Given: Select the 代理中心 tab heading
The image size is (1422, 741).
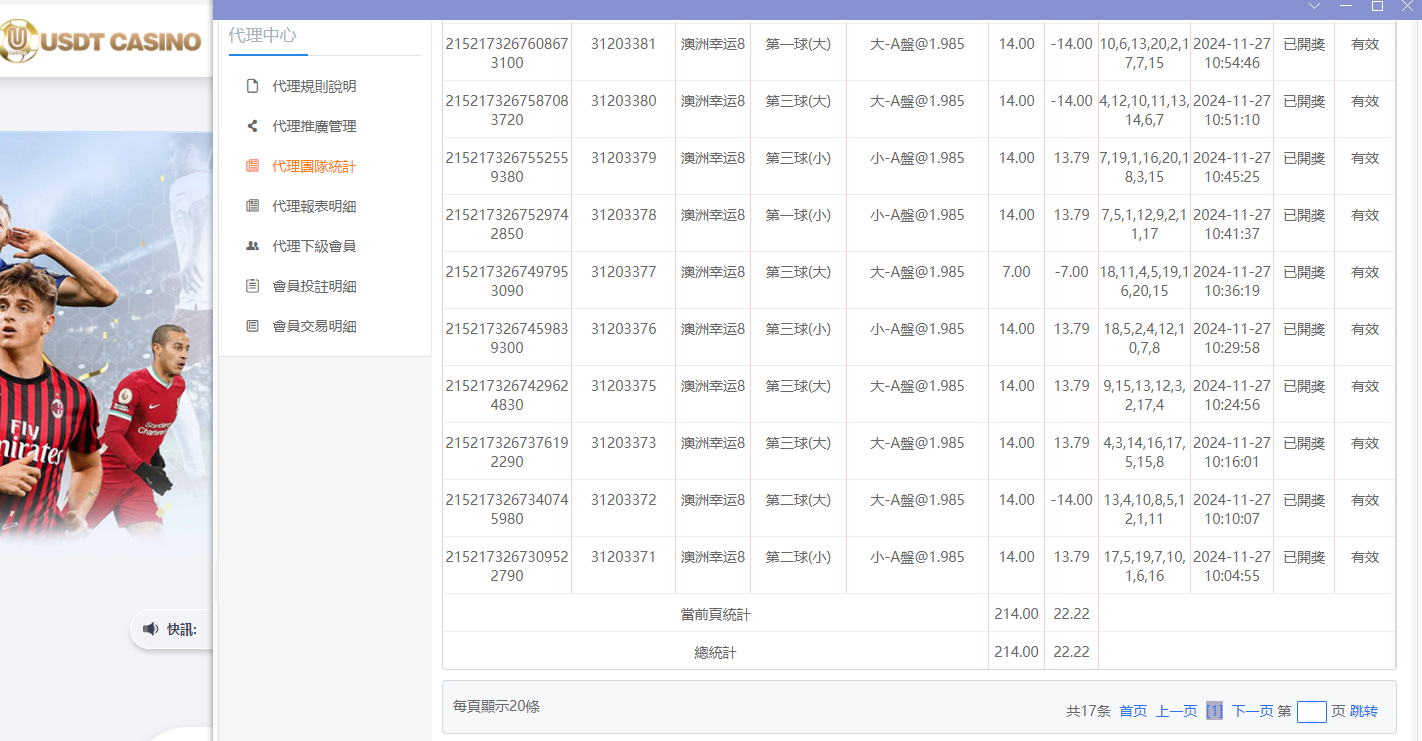Looking at the screenshot, I should click(x=262, y=36).
